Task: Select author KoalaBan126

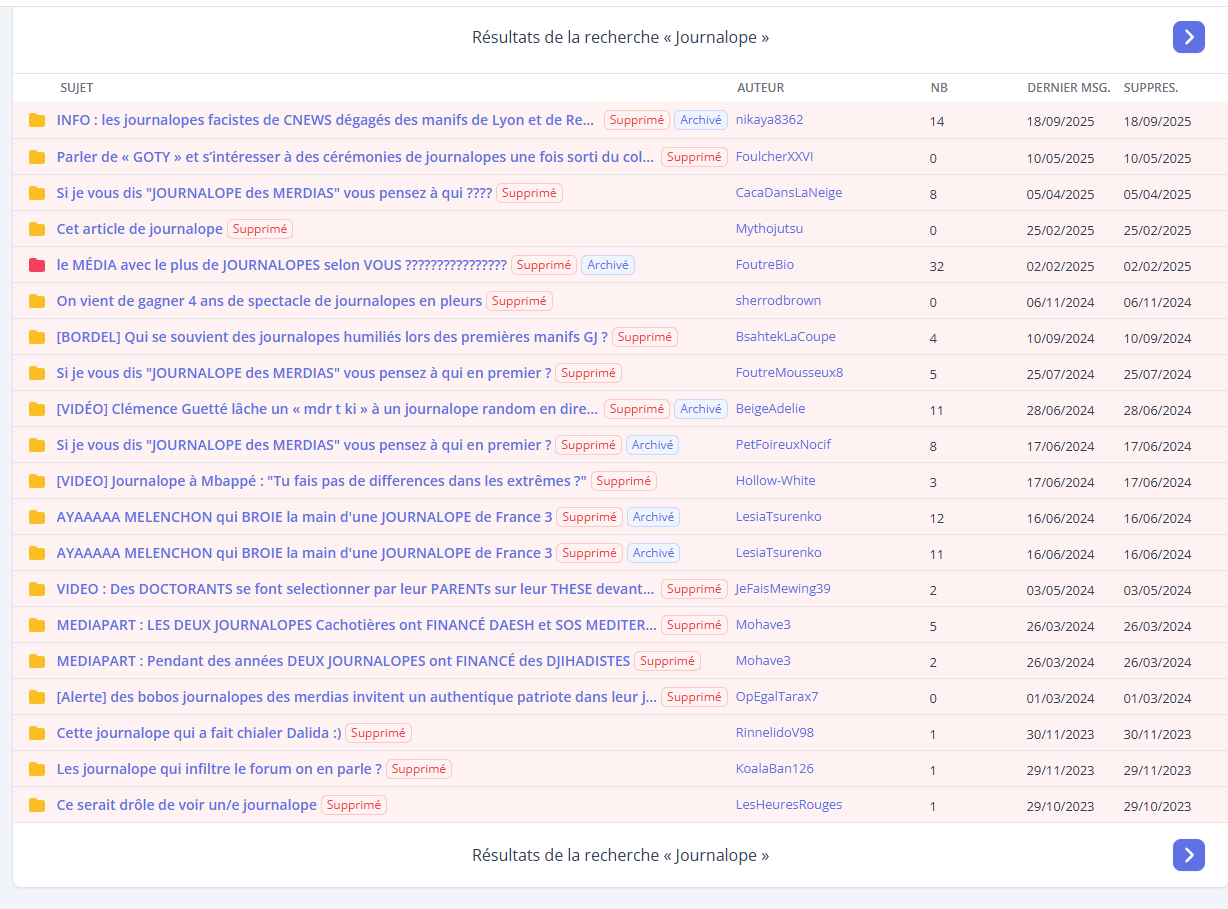Action: [x=774, y=769]
